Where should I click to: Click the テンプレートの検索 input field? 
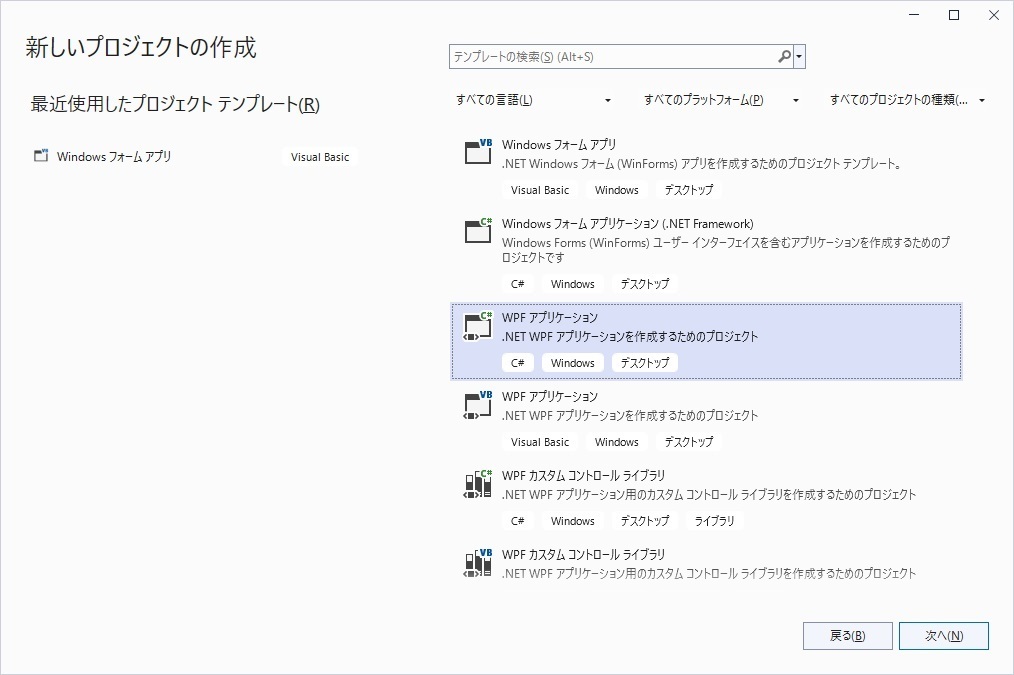(x=600, y=56)
